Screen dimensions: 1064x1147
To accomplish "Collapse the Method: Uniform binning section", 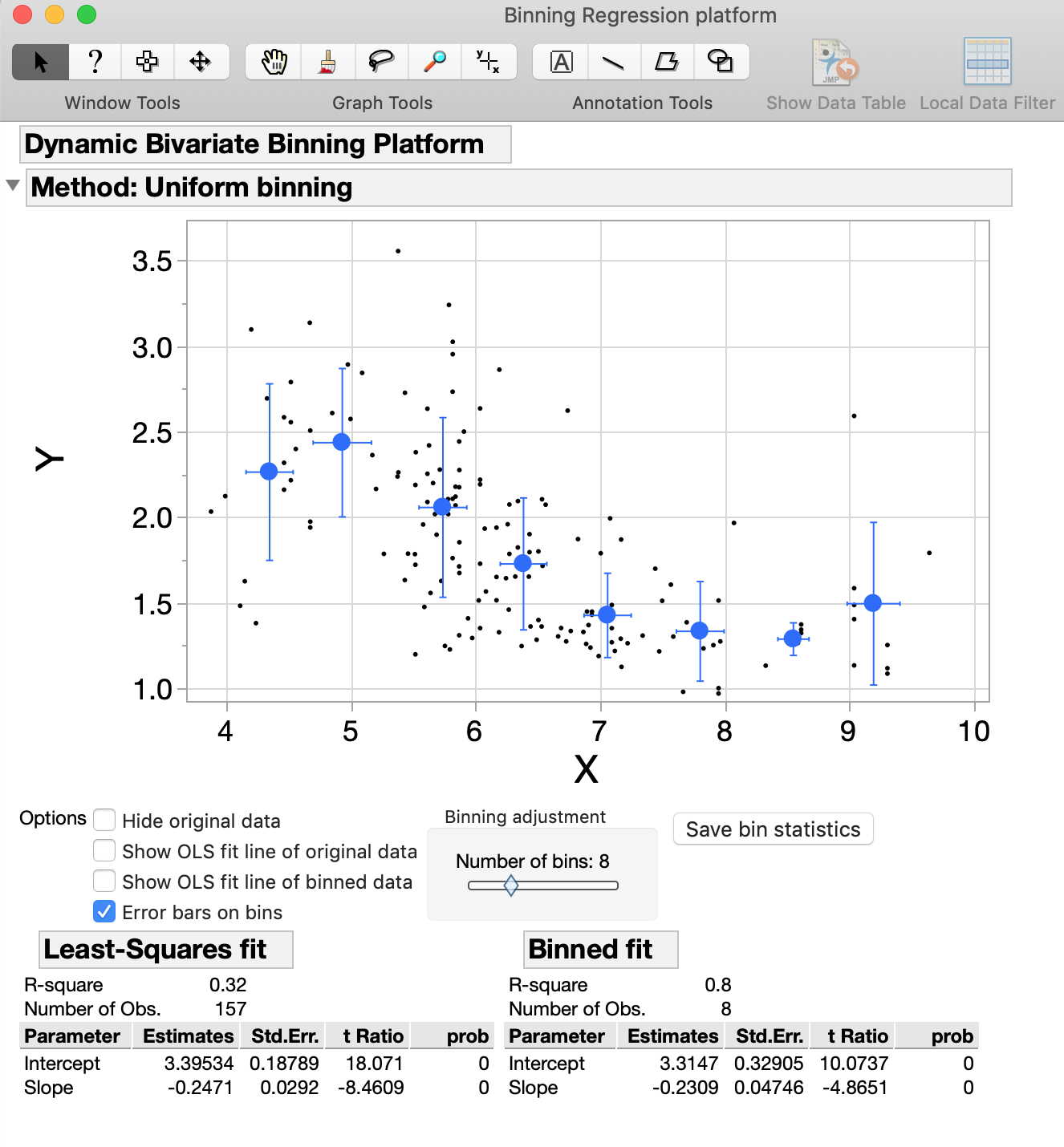I will tap(12, 184).
